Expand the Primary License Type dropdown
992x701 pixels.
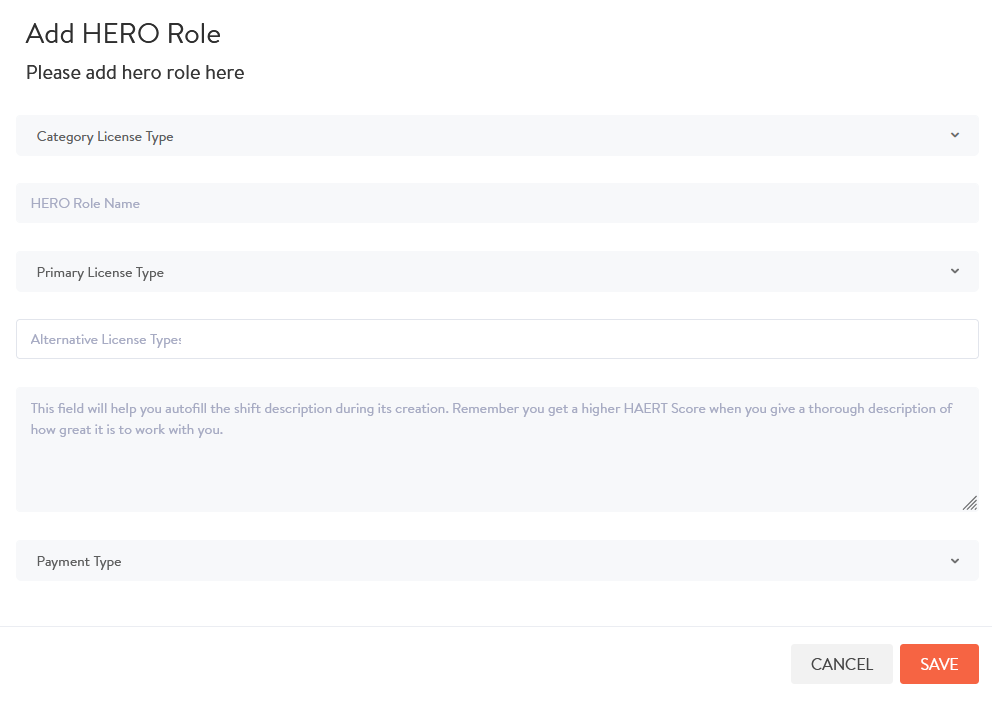(497, 272)
